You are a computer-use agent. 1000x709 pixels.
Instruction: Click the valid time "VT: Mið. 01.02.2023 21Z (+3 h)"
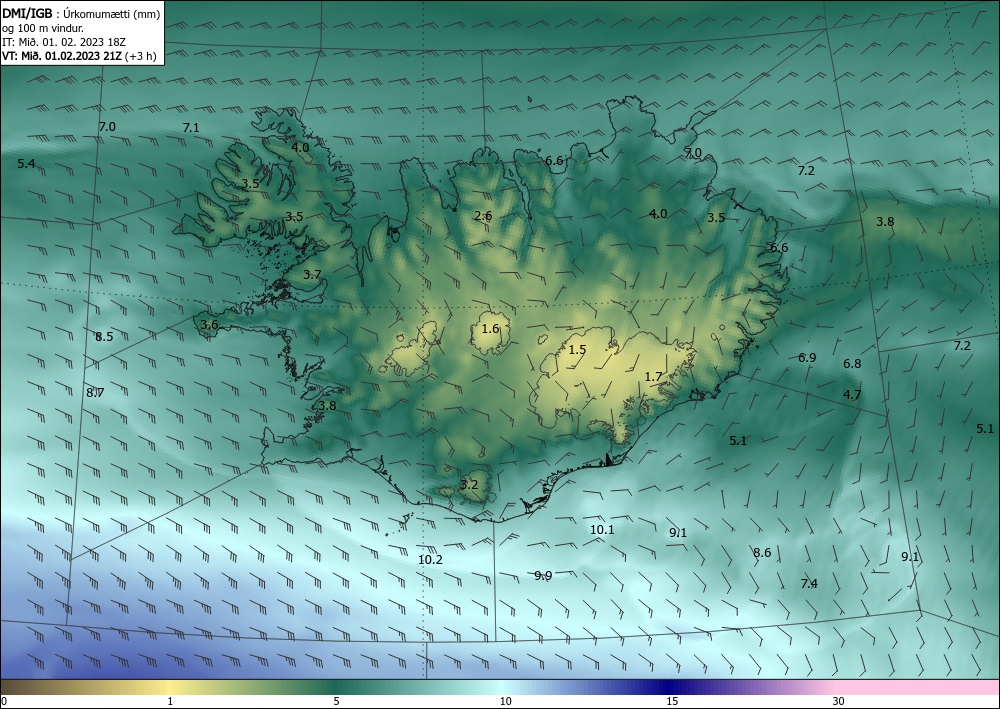79,55
